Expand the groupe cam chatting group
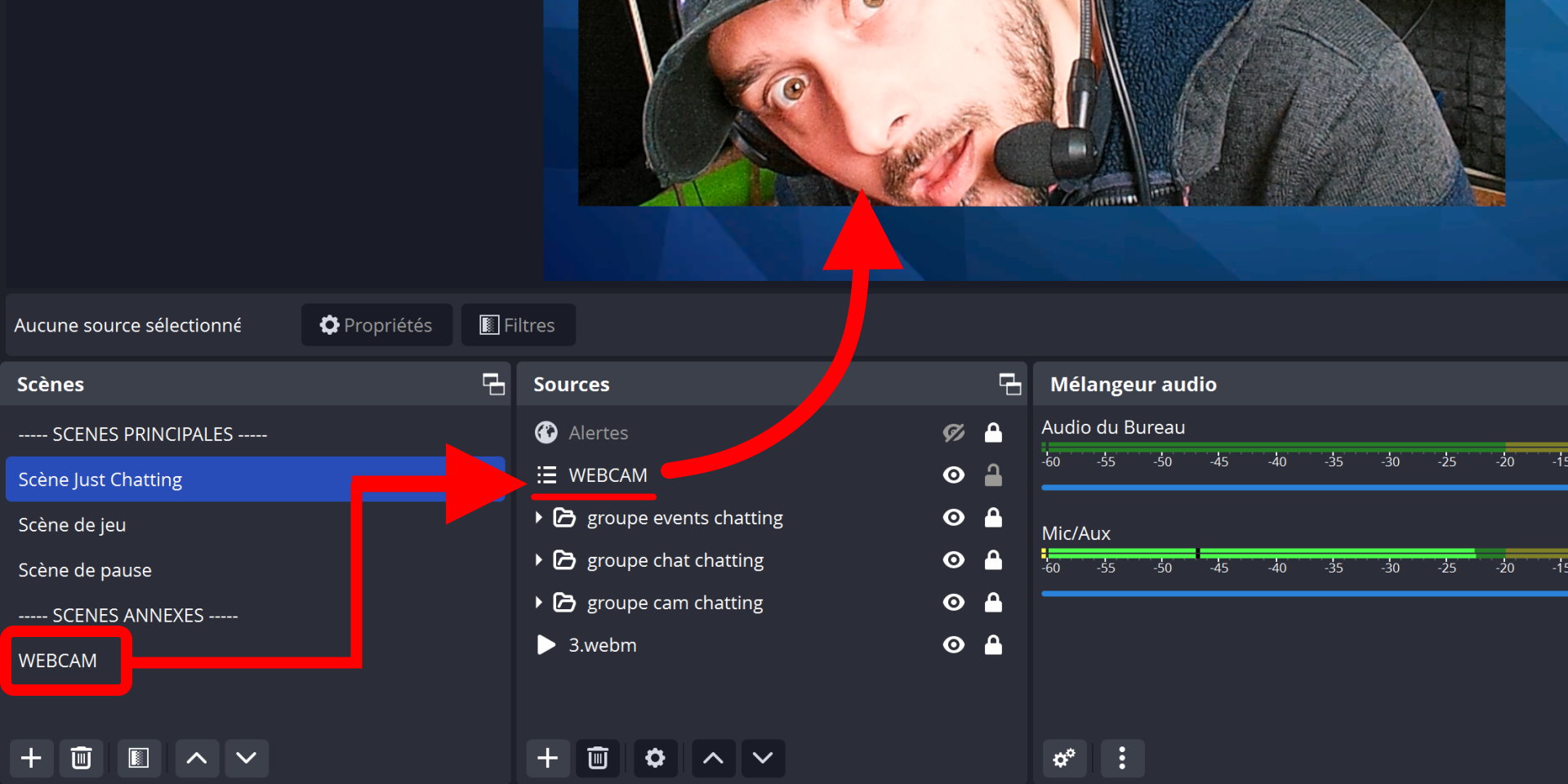This screenshot has width=1568, height=784. coord(539,602)
